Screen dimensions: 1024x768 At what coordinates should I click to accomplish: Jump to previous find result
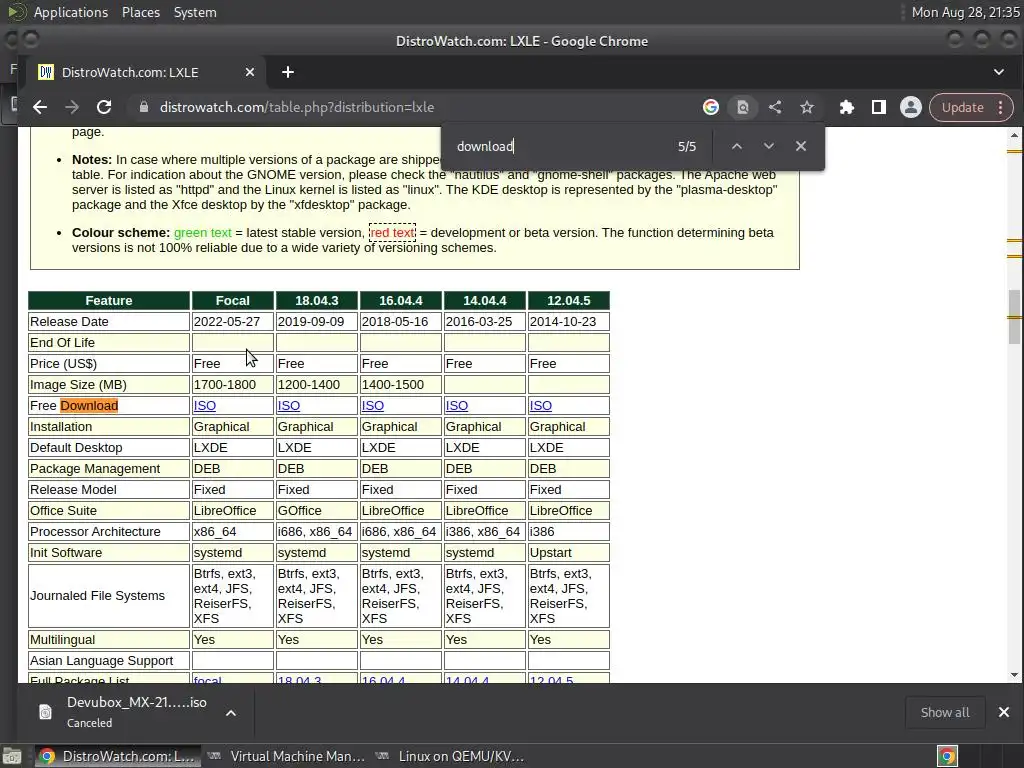pyautogui.click(x=737, y=146)
